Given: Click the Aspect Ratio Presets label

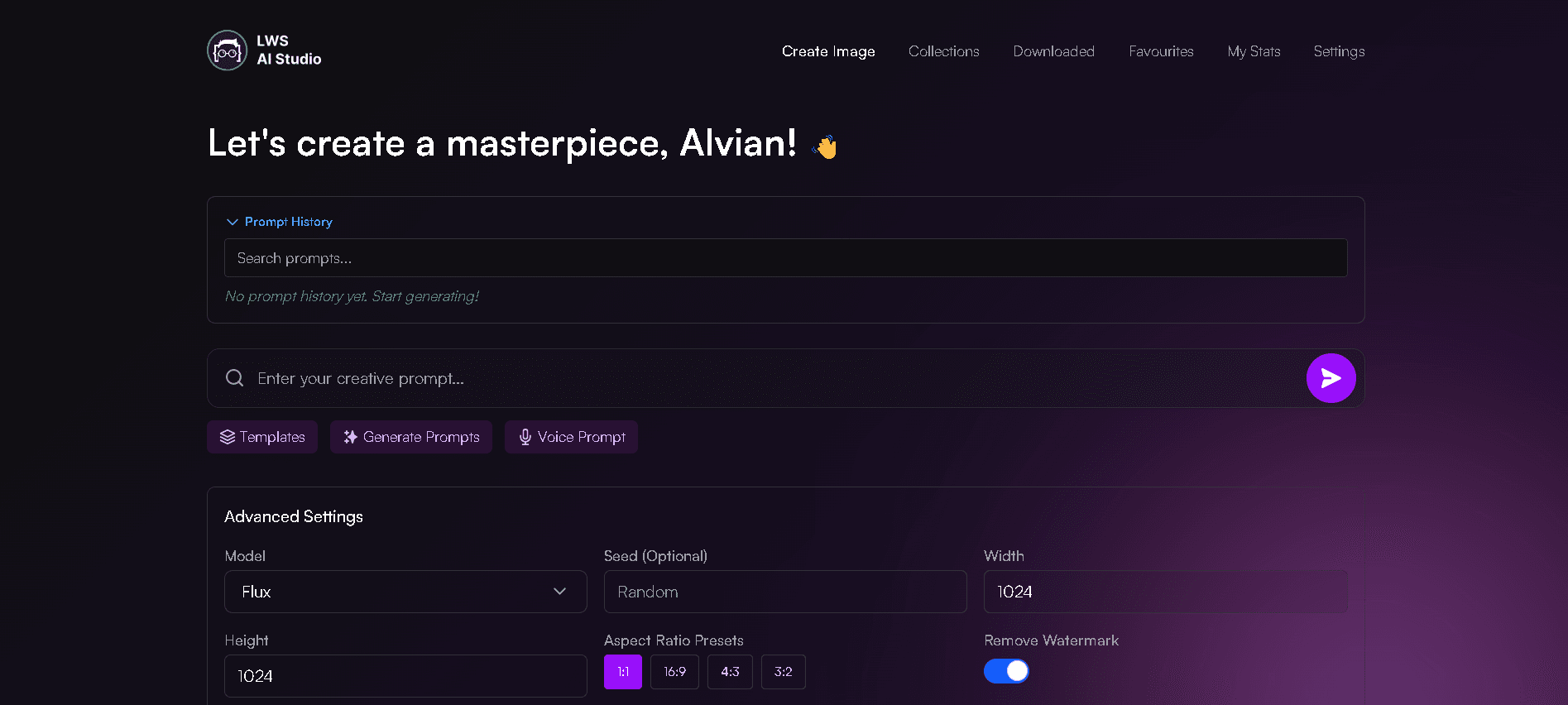Looking at the screenshot, I should click(674, 640).
